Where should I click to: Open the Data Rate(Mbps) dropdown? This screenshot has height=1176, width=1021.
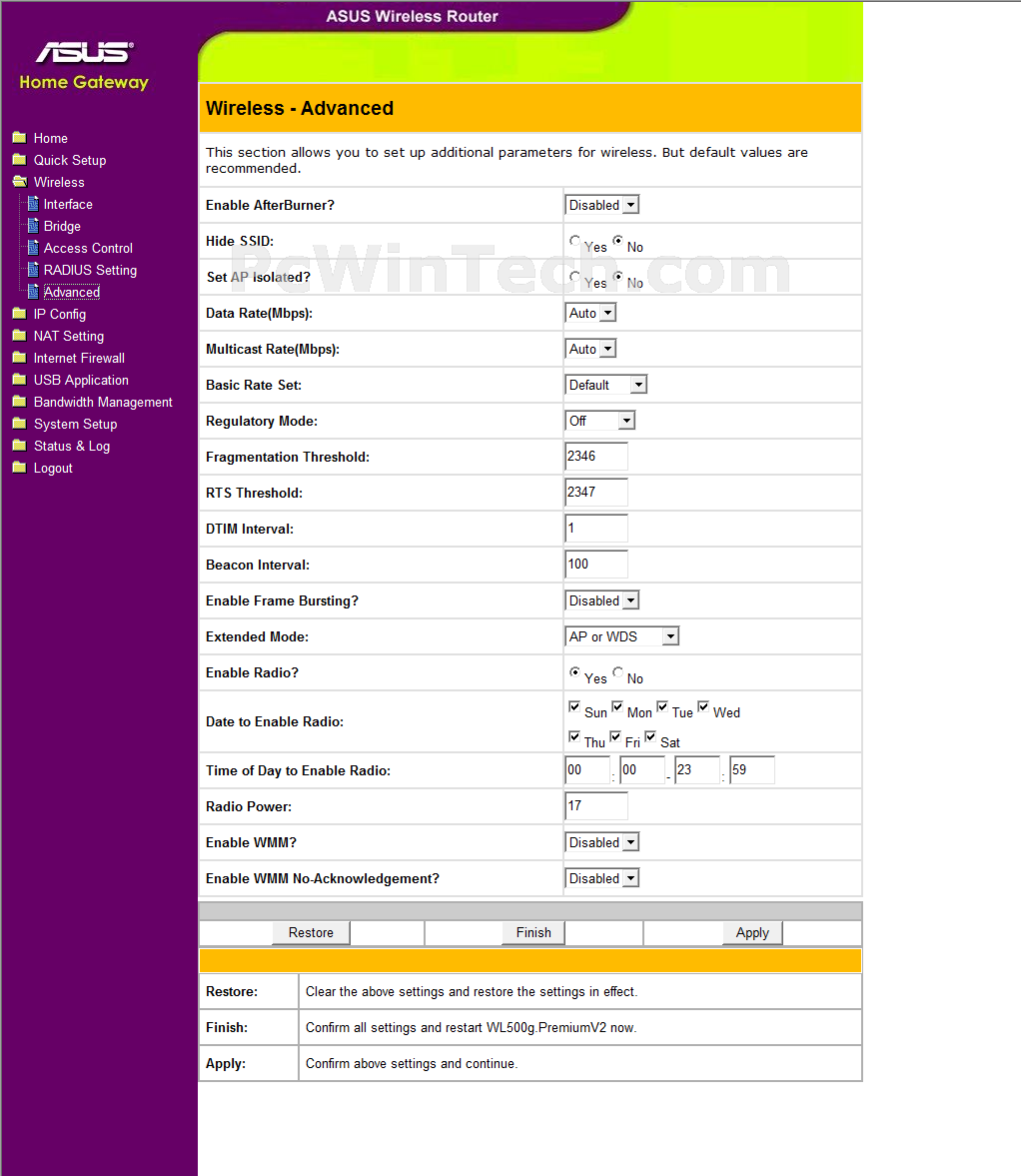[590, 313]
